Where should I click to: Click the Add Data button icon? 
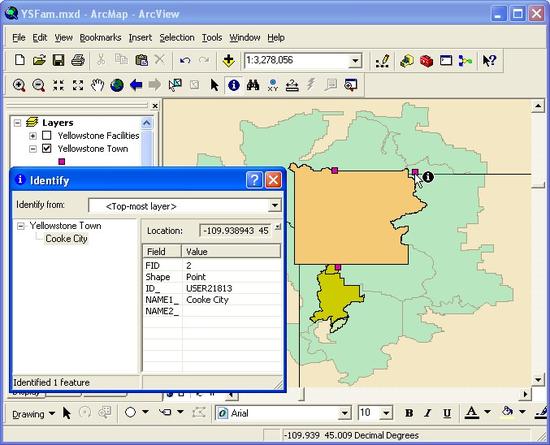pyautogui.click(x=229, y=60)
